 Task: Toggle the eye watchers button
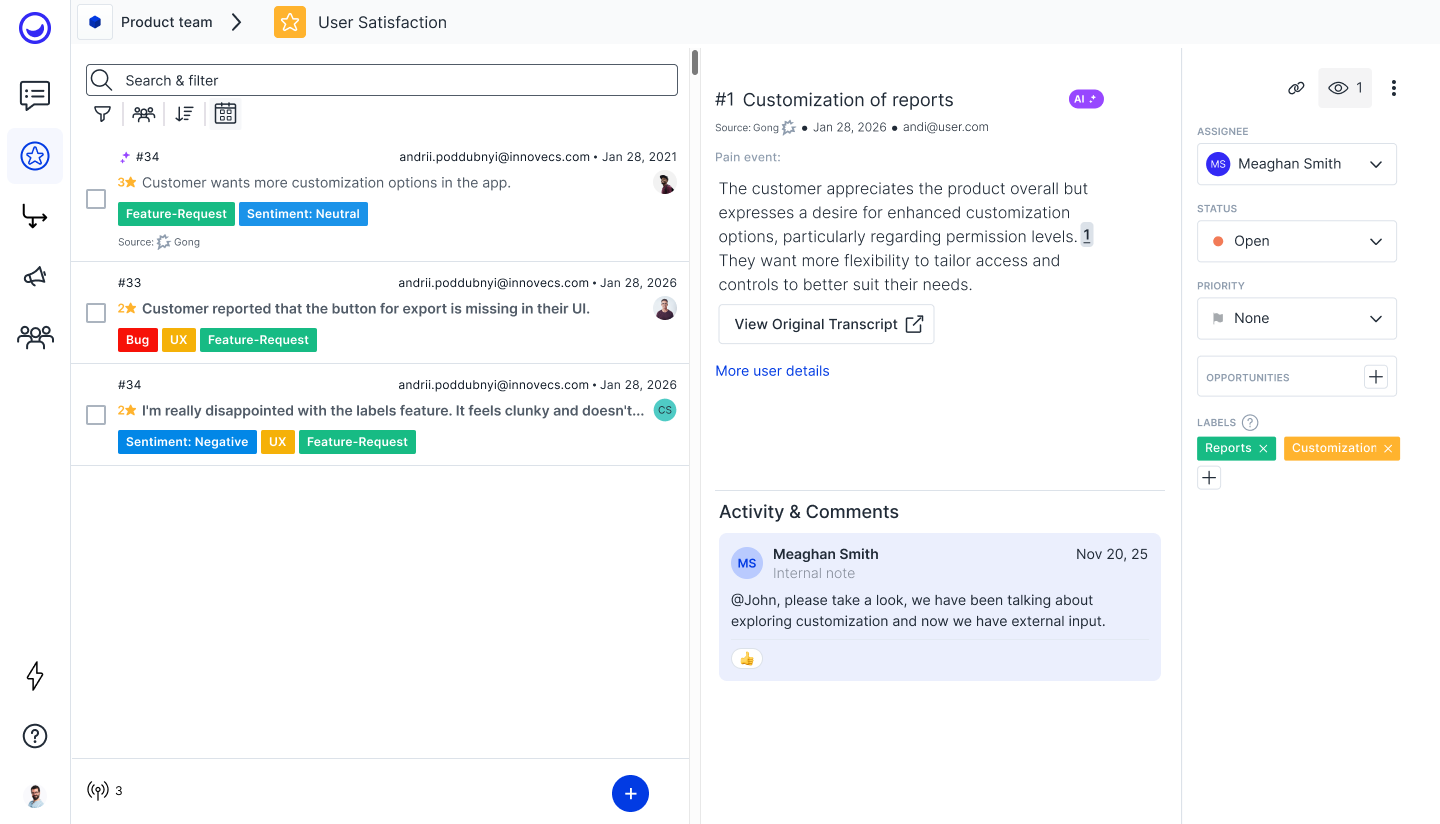click(1344, 88)
